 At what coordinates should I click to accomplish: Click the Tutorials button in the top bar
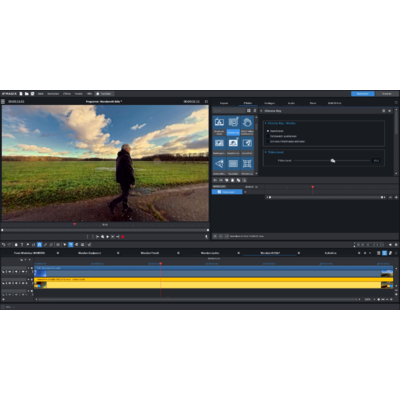pos(104,94)
